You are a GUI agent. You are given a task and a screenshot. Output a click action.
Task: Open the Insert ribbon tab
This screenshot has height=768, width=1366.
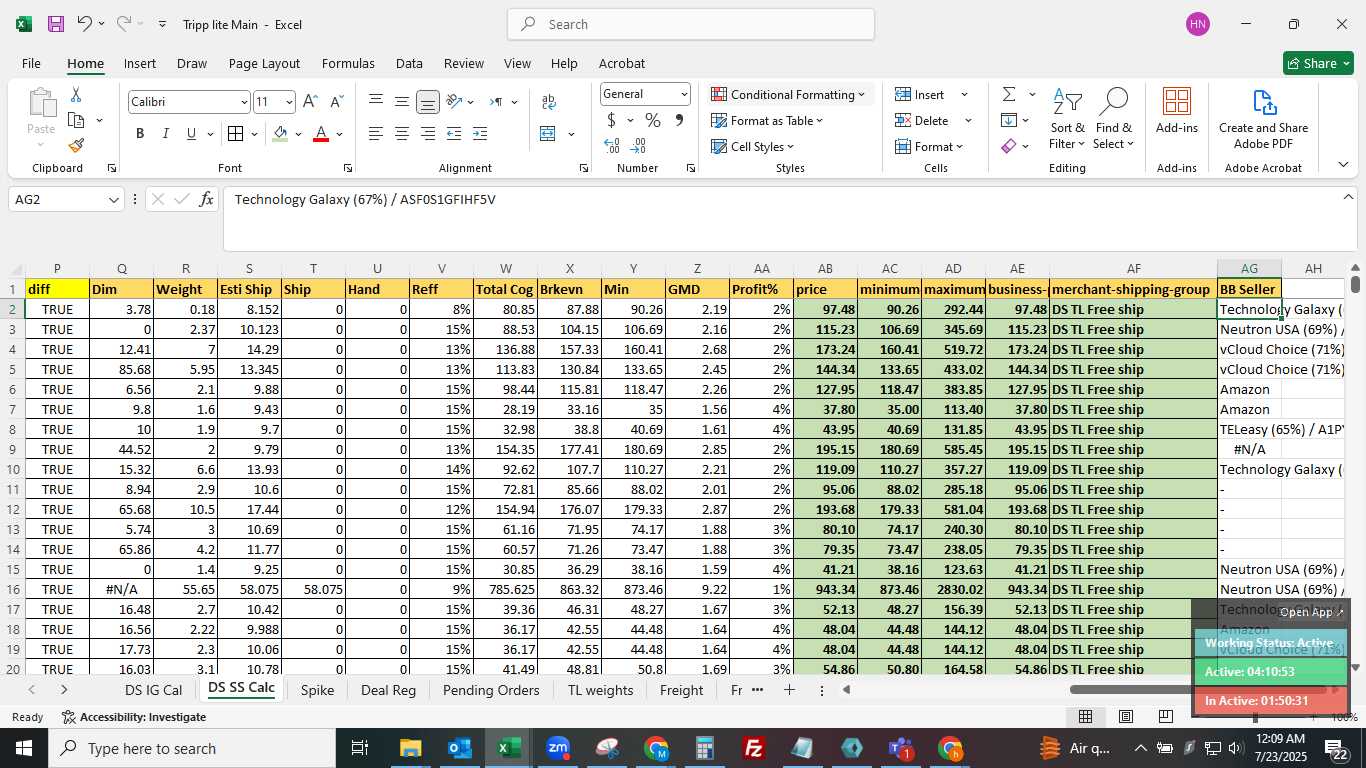140,63
